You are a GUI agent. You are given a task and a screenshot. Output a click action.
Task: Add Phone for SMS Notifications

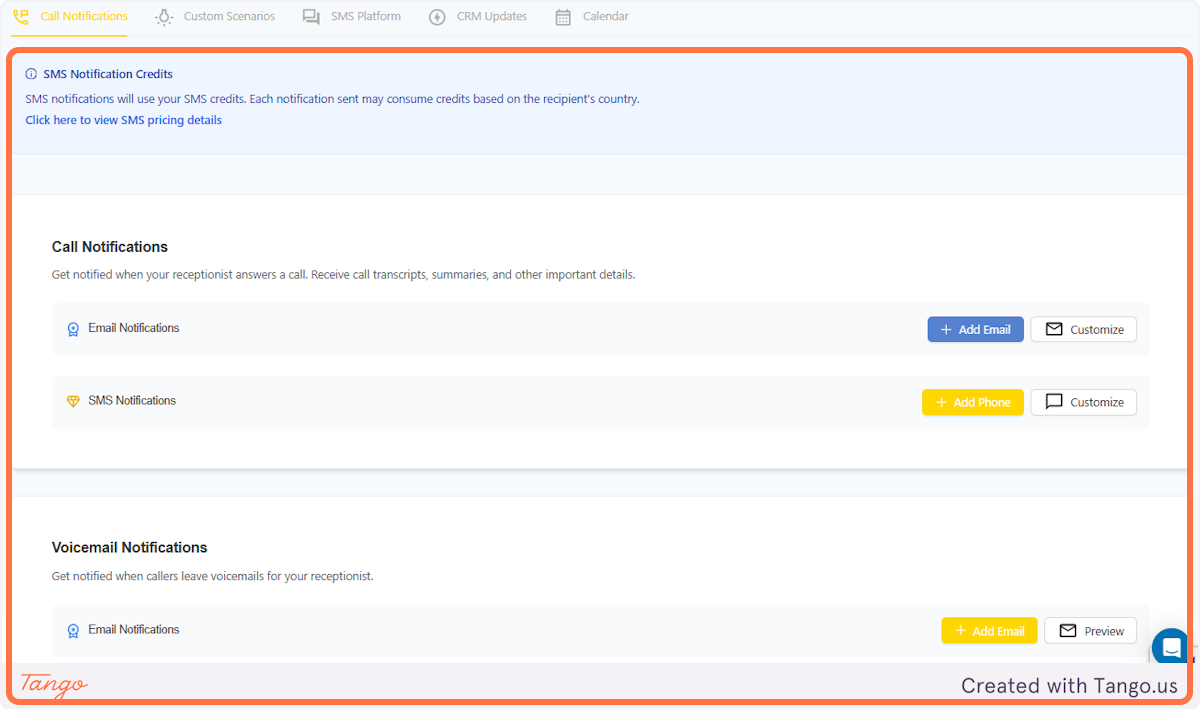point(973,402)
